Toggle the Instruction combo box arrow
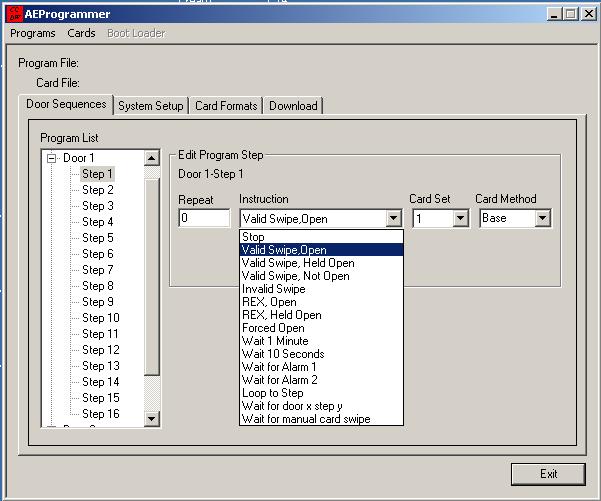This screenshot has height=501, width=601. click(394, 218)
